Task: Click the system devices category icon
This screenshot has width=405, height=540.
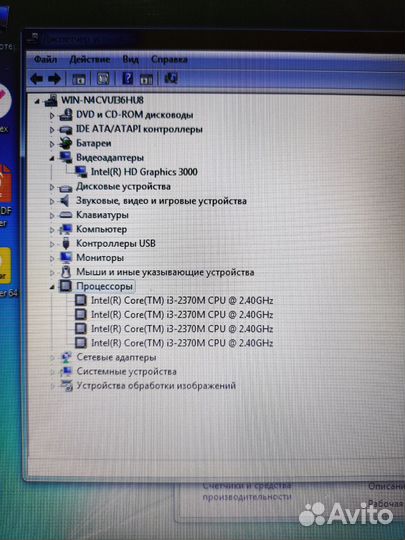Action: (66, 371)
